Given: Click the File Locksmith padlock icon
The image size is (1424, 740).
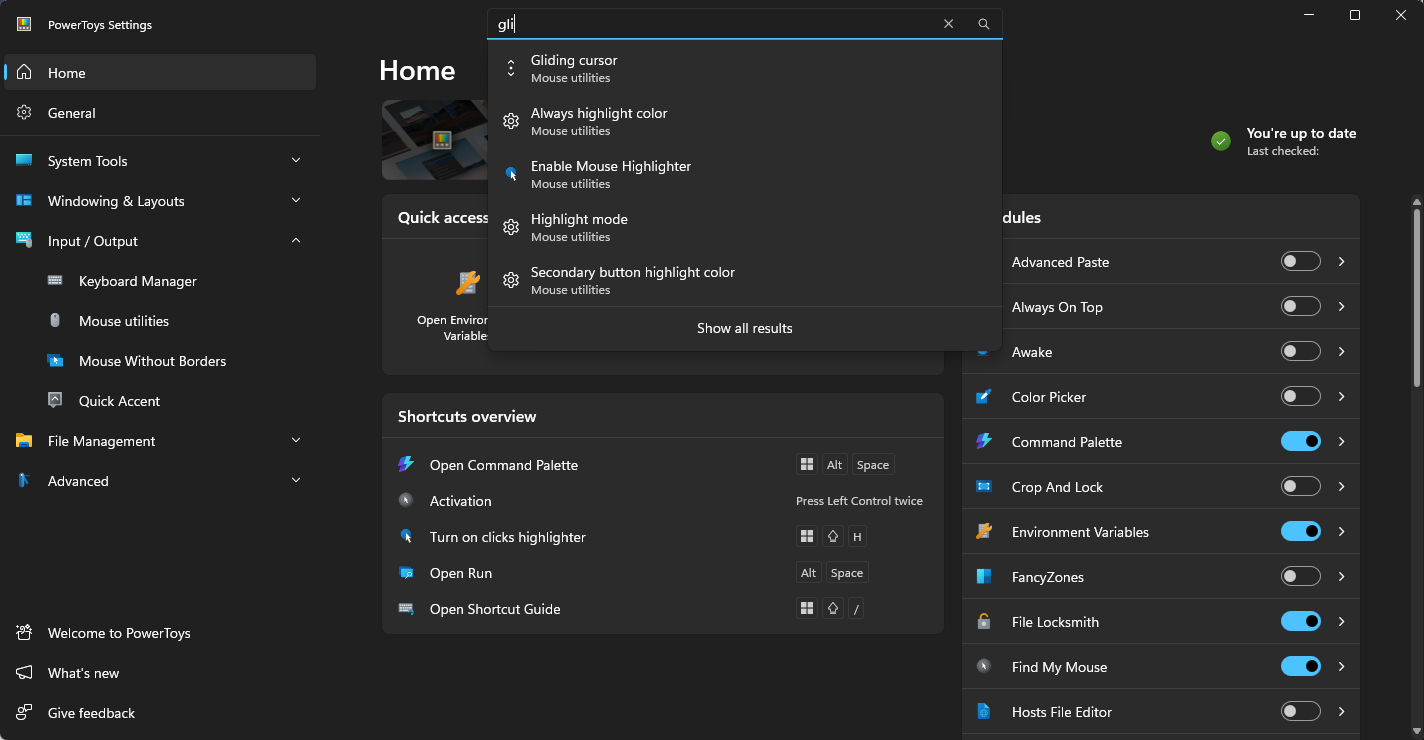Looking at the screenshot, I should 984,622.
